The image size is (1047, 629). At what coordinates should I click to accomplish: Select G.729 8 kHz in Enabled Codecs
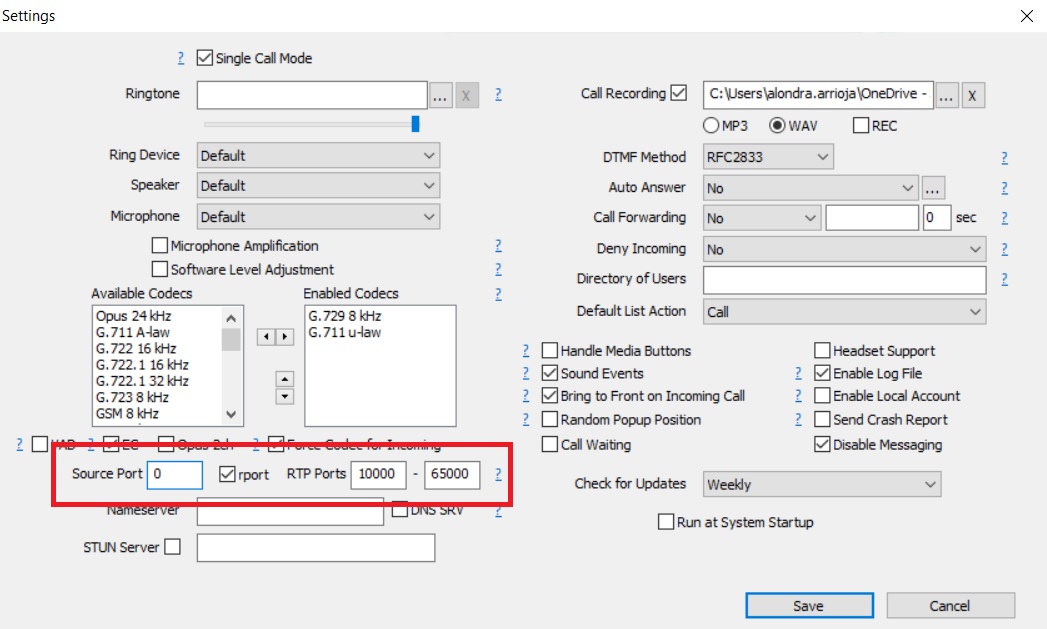pyautogui.click(x=345, y=317)
